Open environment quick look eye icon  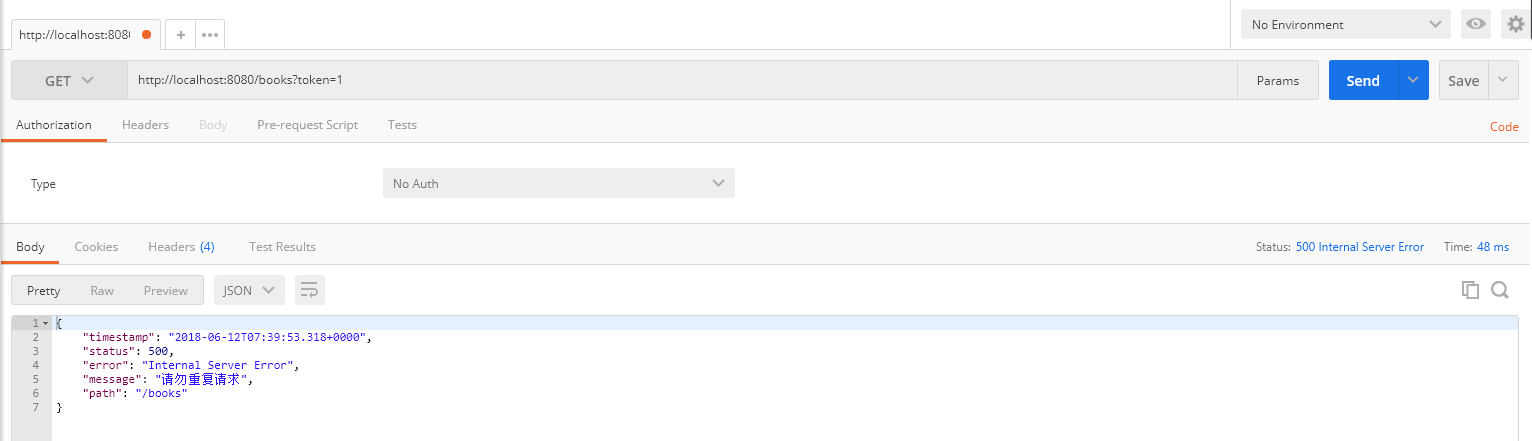[x=1475, y=24]
